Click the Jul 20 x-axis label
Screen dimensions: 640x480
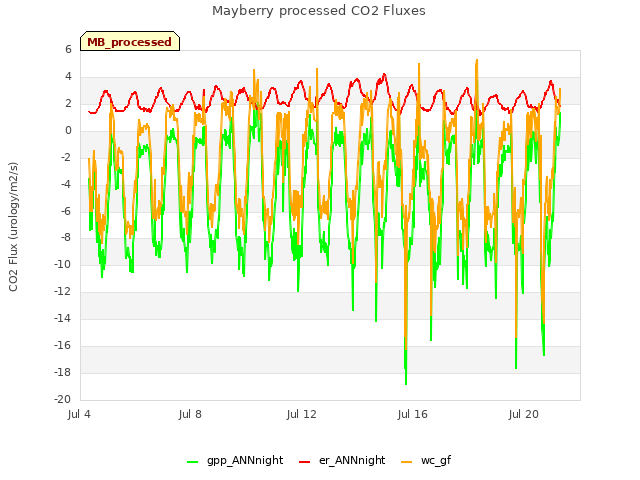click(523, 414)
